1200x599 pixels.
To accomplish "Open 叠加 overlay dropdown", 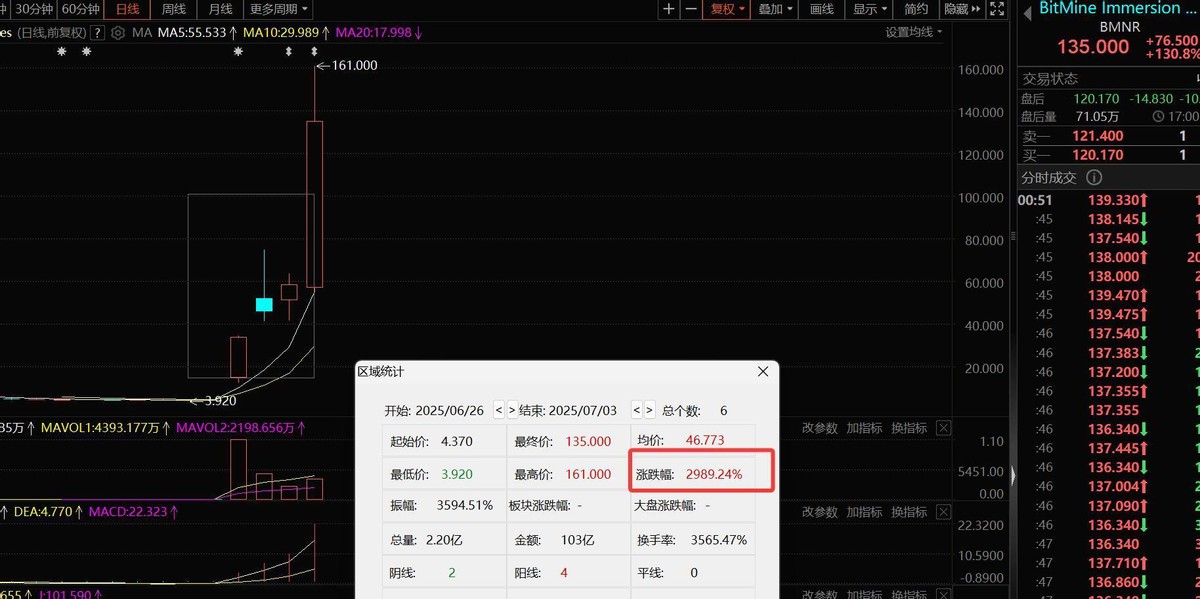I will [x=775, y=9].
